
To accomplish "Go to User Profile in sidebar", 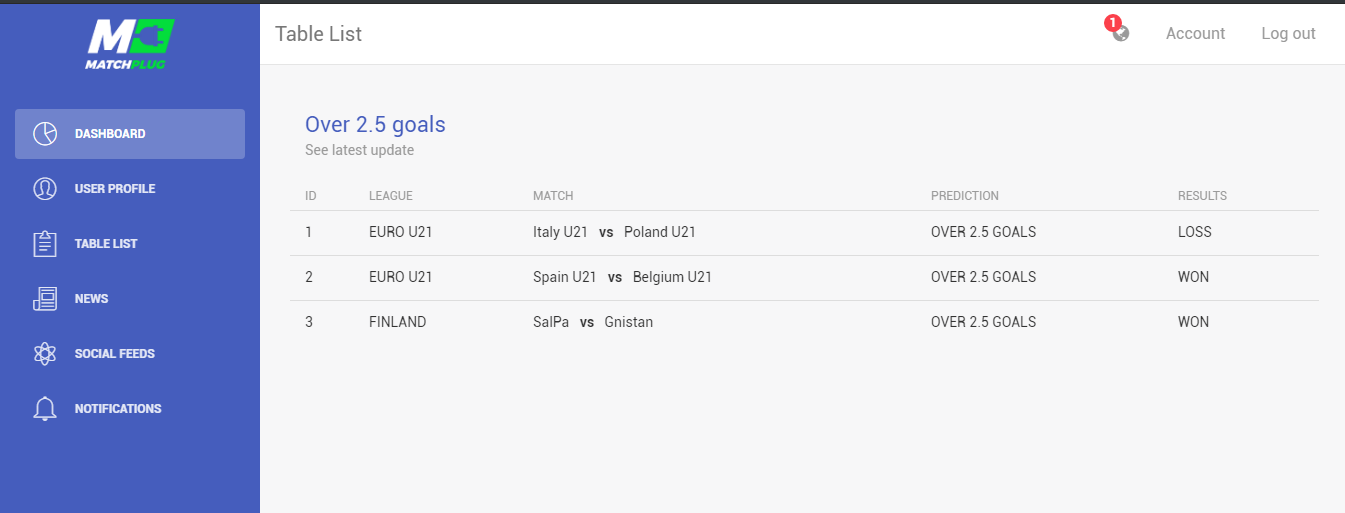I will coord(130,189).
